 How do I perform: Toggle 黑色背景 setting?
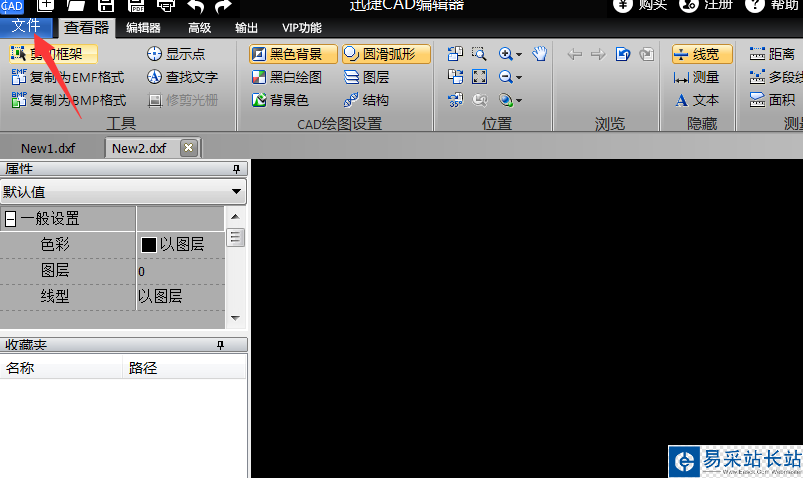pos(293,54)
